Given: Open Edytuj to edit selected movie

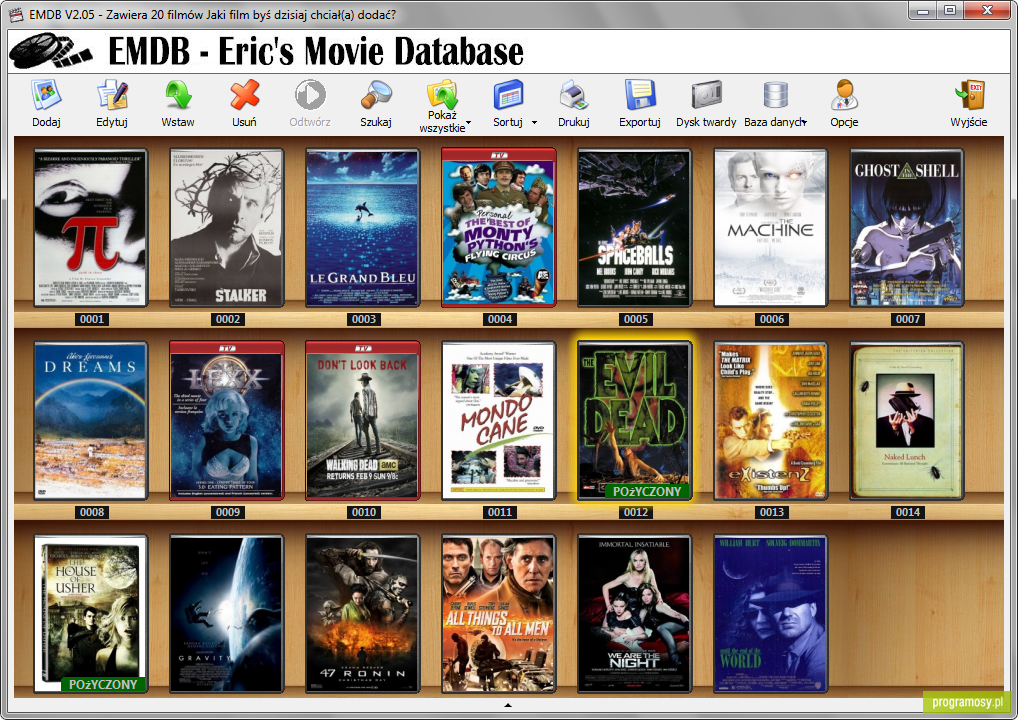Looking at the screenshot, I should 112,95.
